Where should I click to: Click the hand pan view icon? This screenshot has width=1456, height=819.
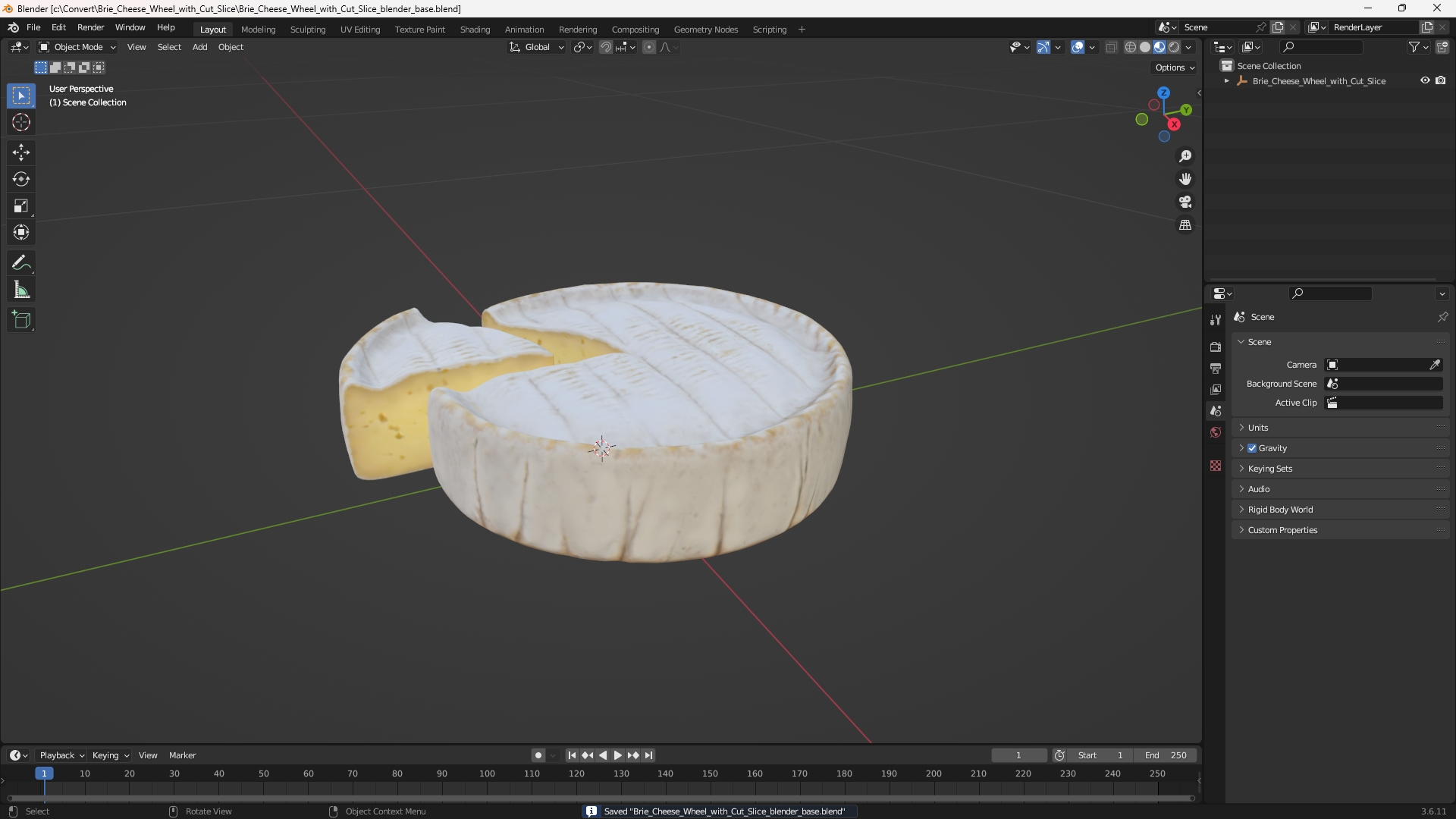[x=1185, y=179]
